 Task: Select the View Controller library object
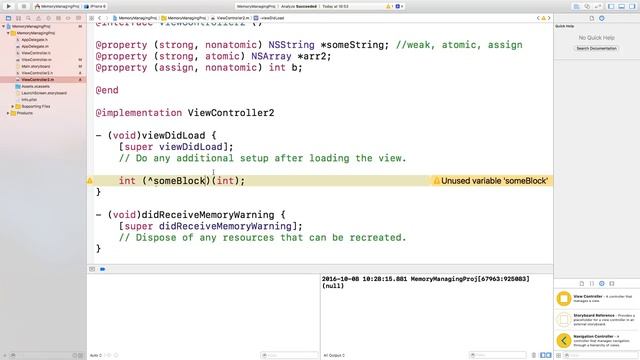coord(597,299)
